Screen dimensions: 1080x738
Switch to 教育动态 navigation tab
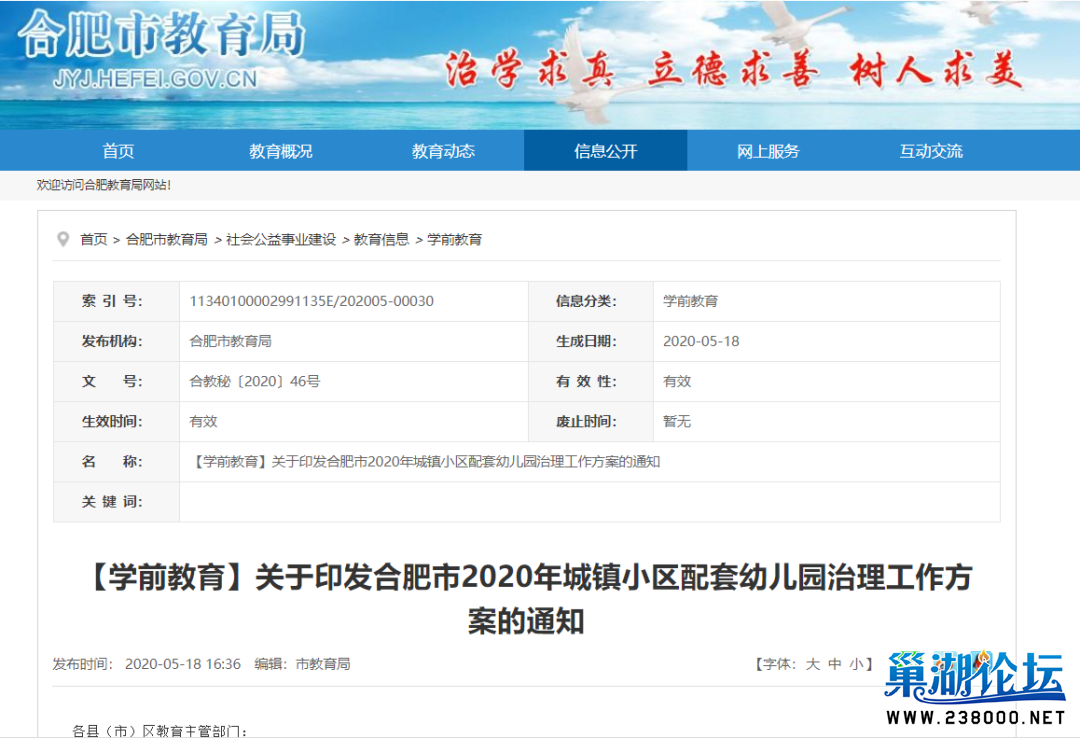tap(444, 151)
